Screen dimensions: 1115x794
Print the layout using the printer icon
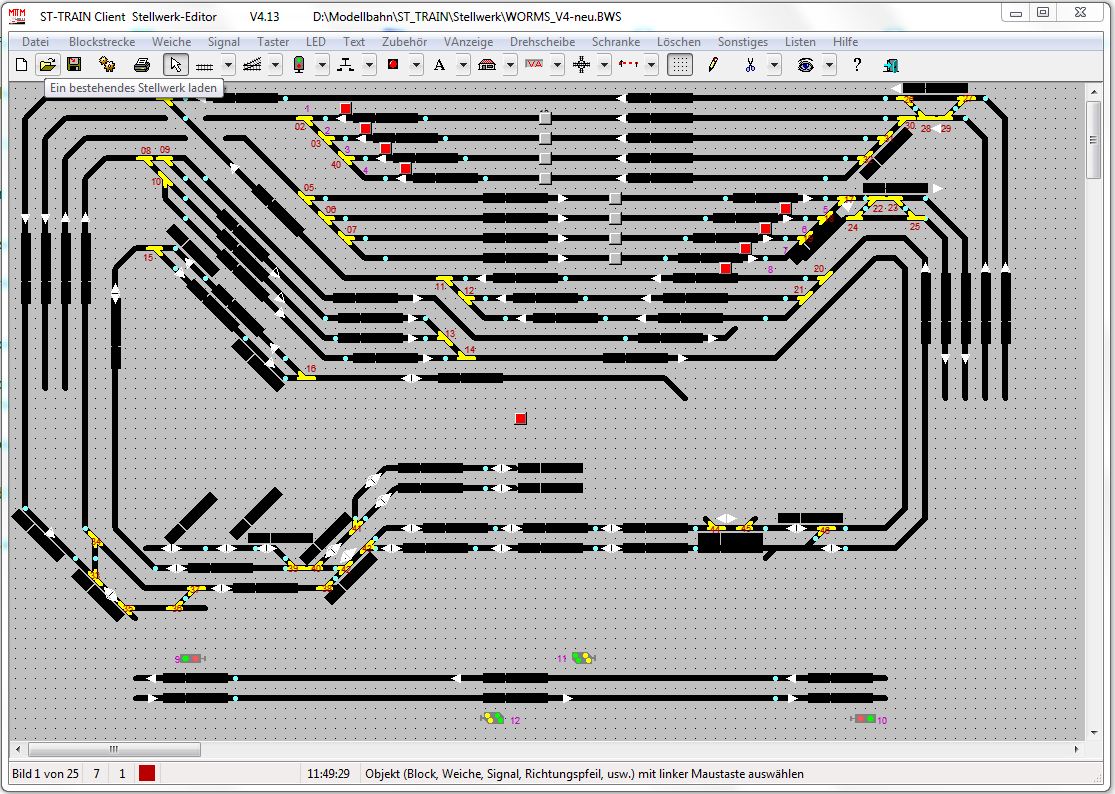pyautogui.click(x=142, y=65)
